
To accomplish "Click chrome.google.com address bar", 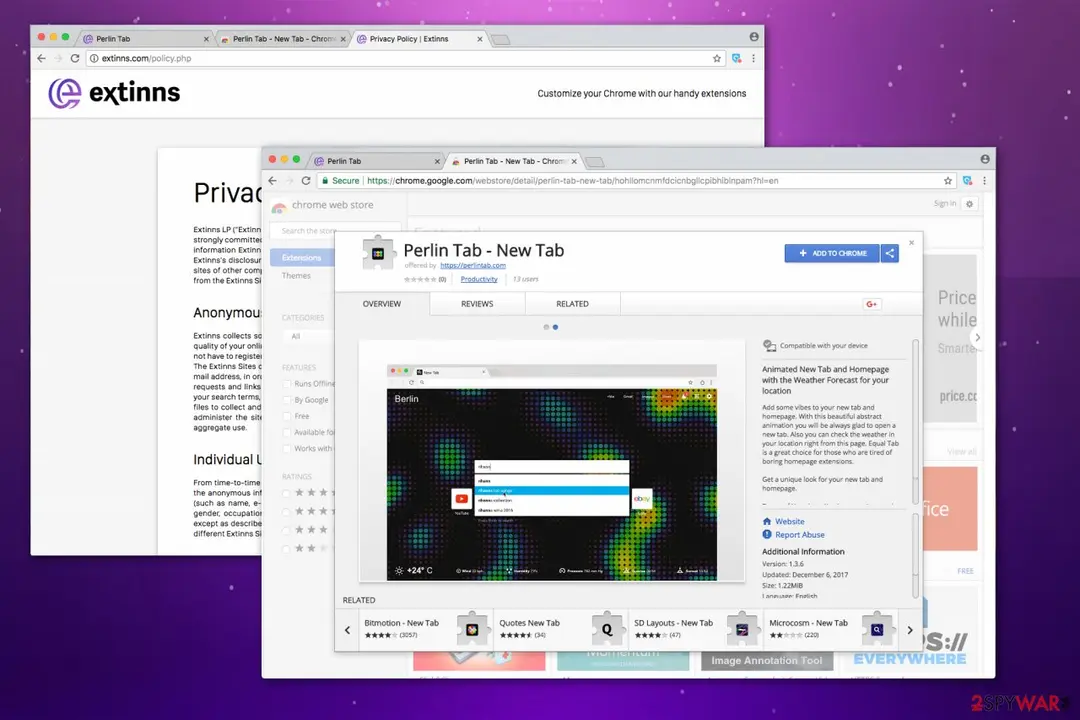I will (636, 181).
